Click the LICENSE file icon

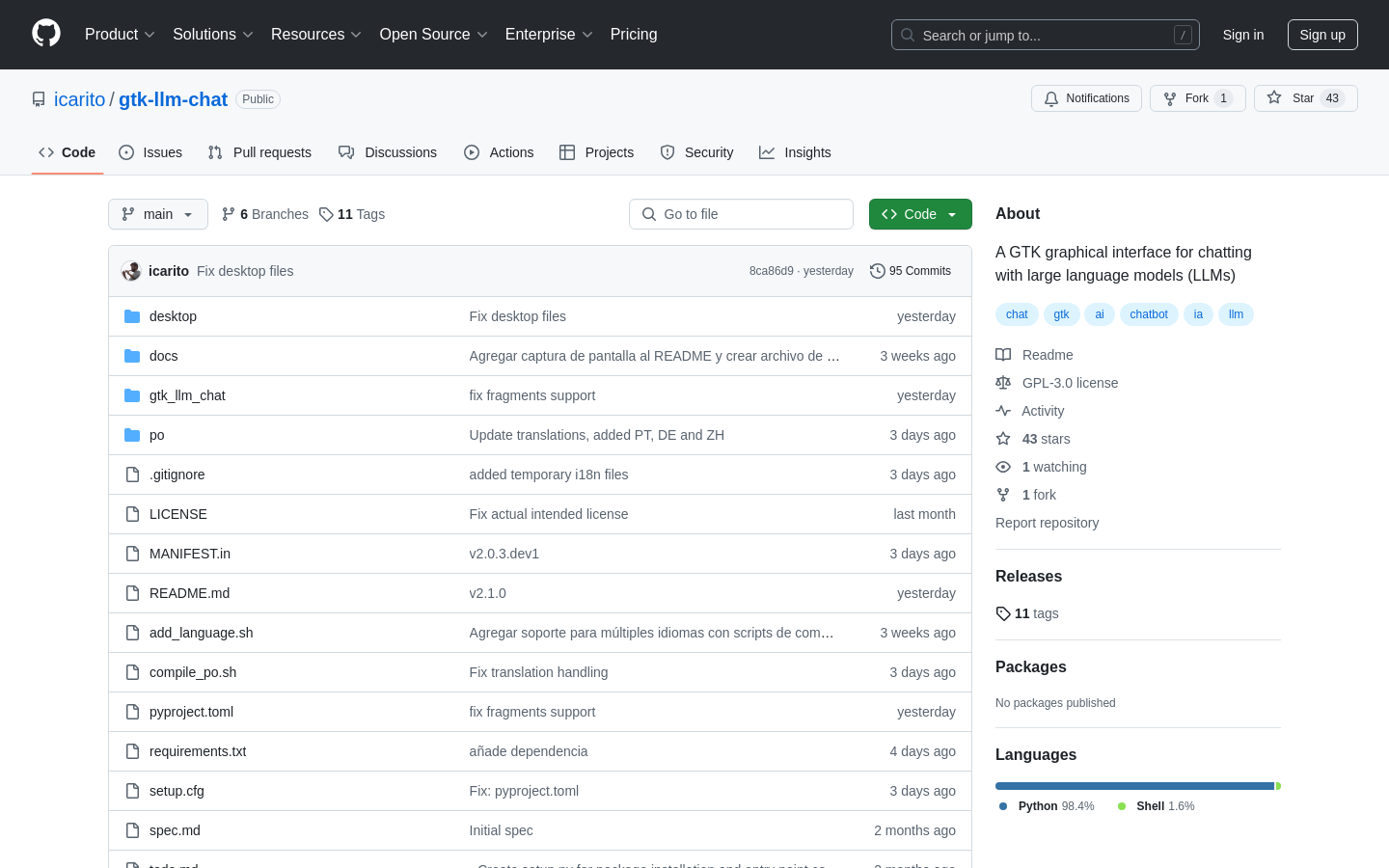coord(132,514)
